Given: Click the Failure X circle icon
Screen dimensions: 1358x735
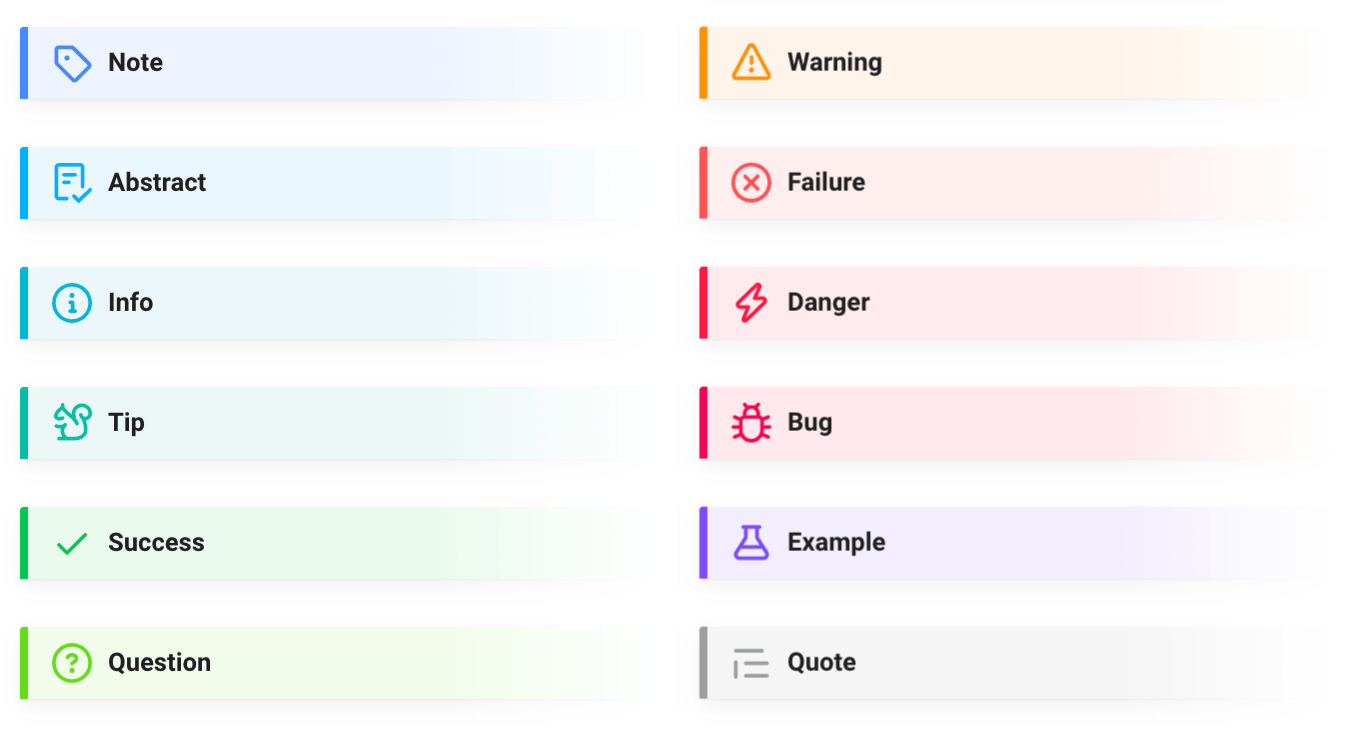Looking at the screenshot, I should [x=751, y=183].
